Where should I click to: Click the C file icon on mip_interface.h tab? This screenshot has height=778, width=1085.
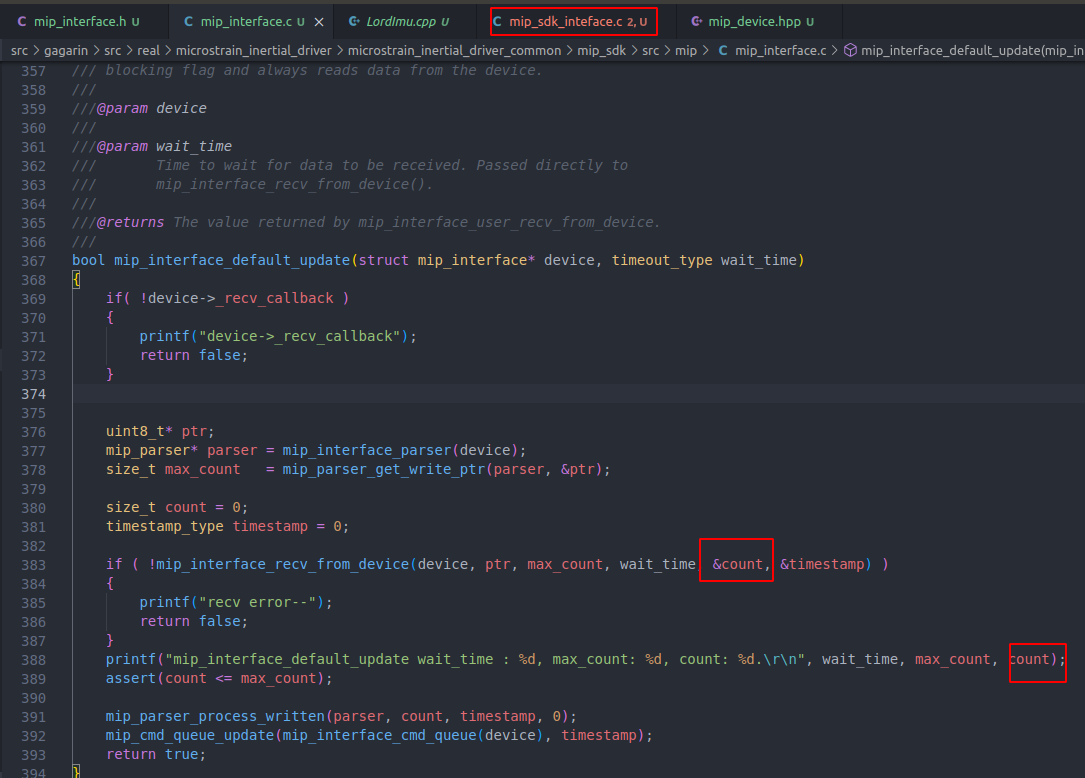click(x=24, y=20)
